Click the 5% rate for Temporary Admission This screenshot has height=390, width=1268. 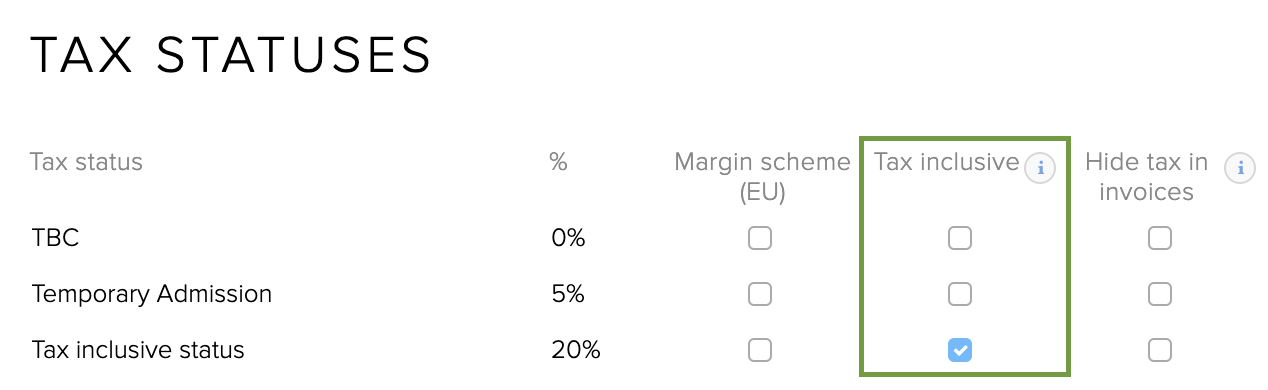[x=567, y=294]
